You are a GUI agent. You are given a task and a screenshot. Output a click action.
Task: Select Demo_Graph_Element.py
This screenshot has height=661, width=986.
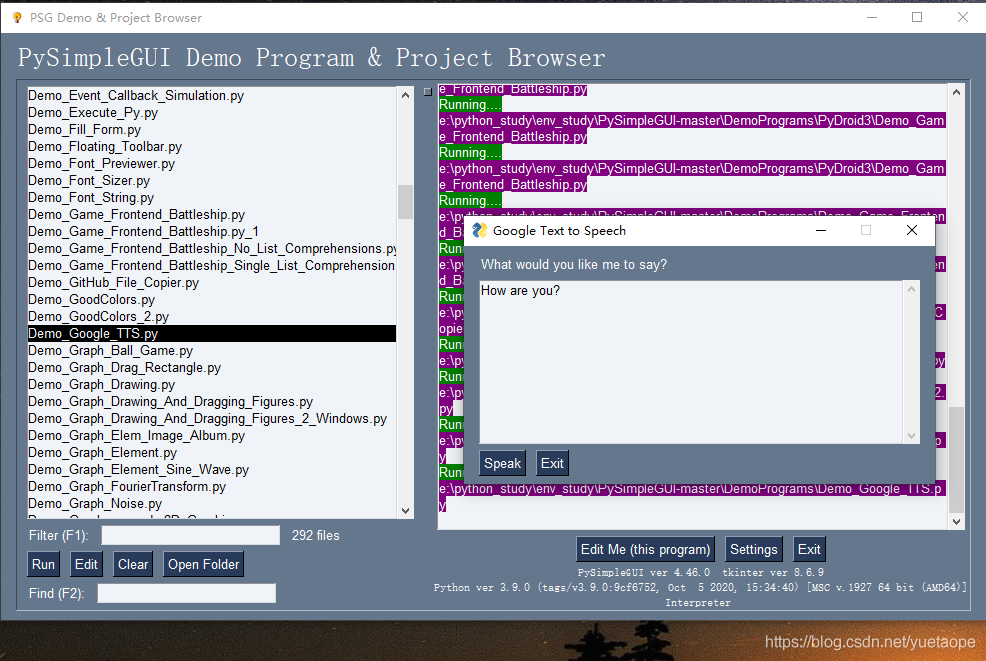(211, 452)
